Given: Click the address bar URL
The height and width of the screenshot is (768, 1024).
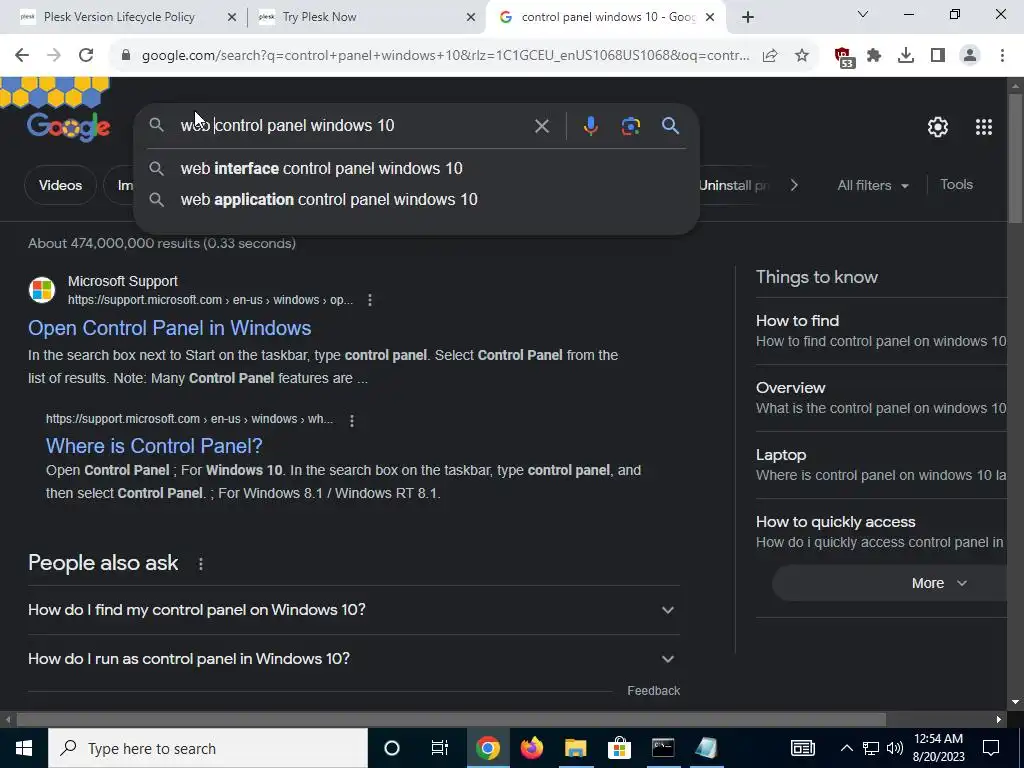Looking at the screenshot, I should (x=445, y=56).
